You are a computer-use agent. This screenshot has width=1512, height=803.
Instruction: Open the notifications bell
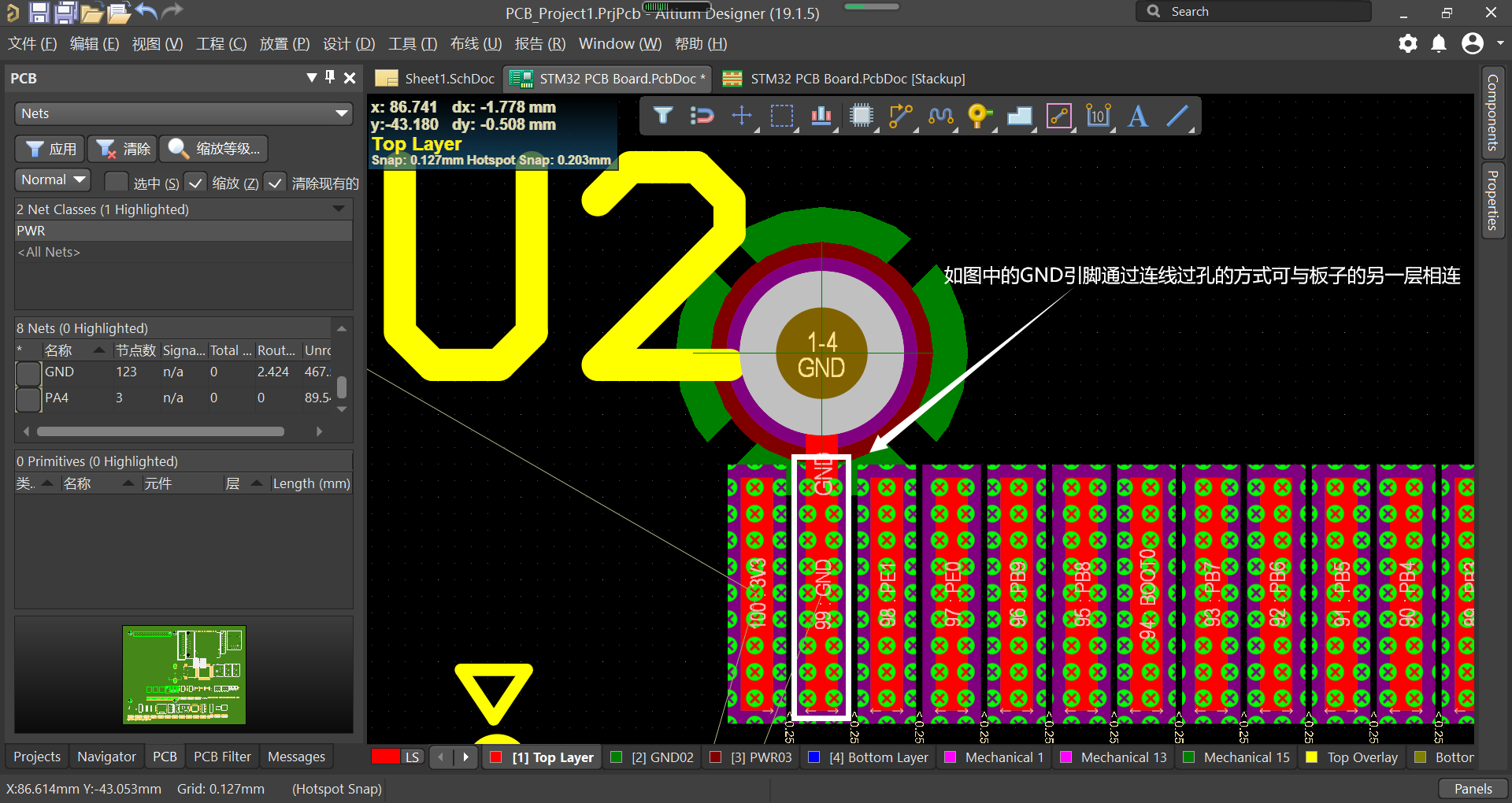(x=1439, y=43)
